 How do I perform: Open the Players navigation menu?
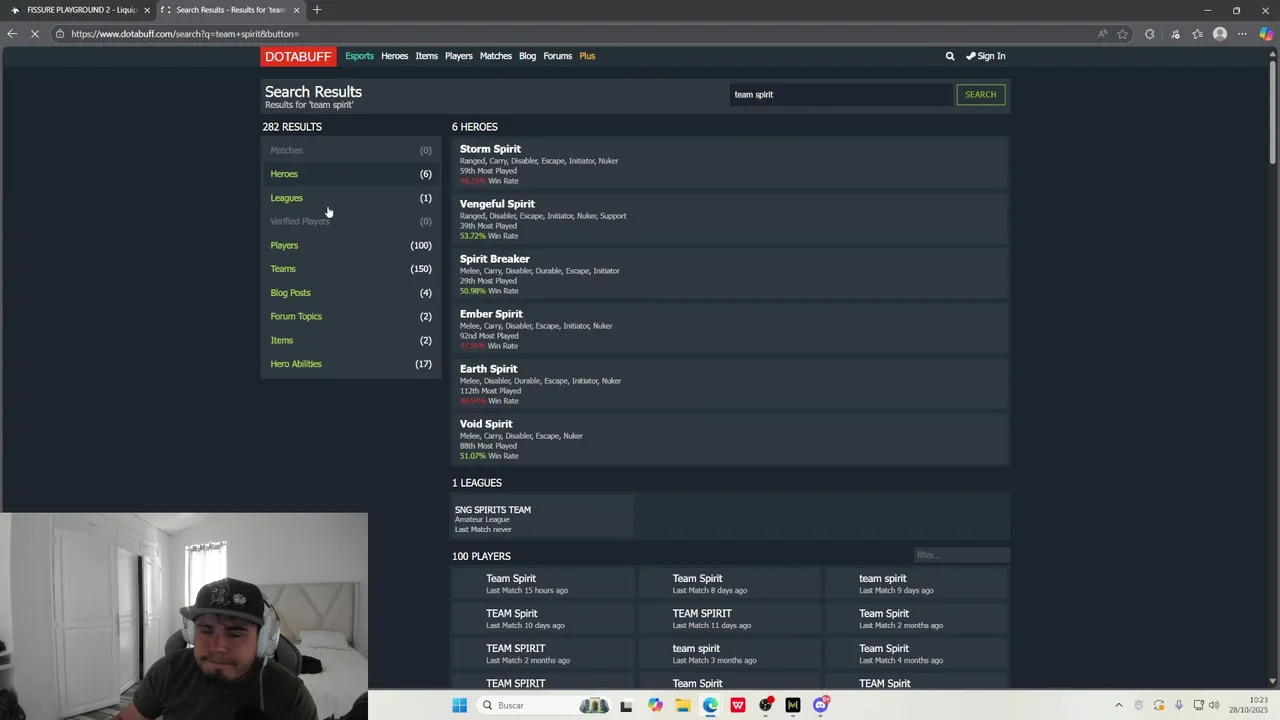pyautogui.click(x=458, y=56)
